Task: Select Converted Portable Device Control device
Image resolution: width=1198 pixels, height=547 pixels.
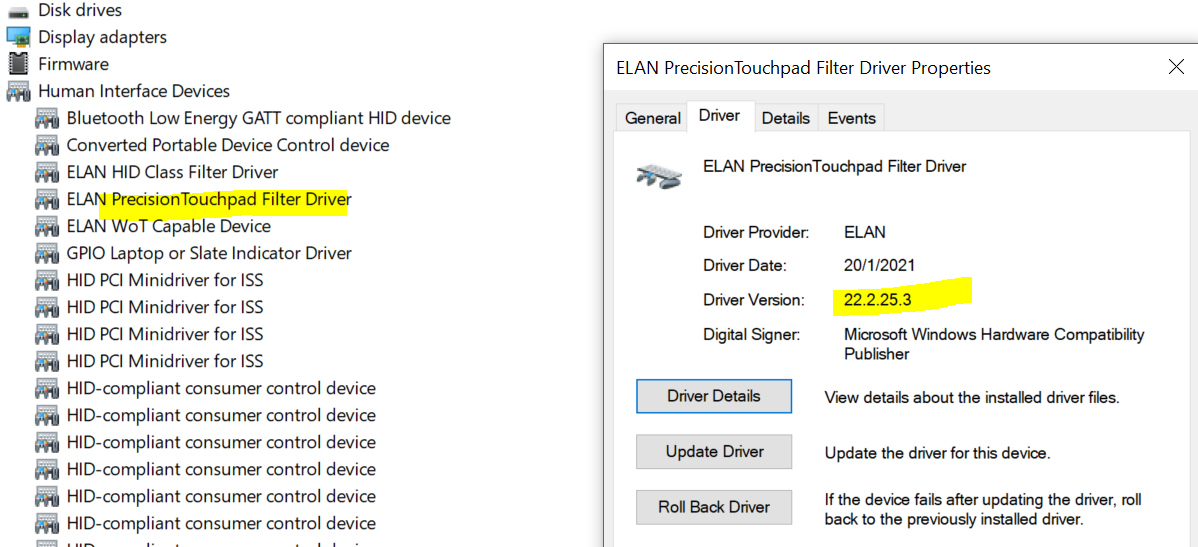Action: 227,145
